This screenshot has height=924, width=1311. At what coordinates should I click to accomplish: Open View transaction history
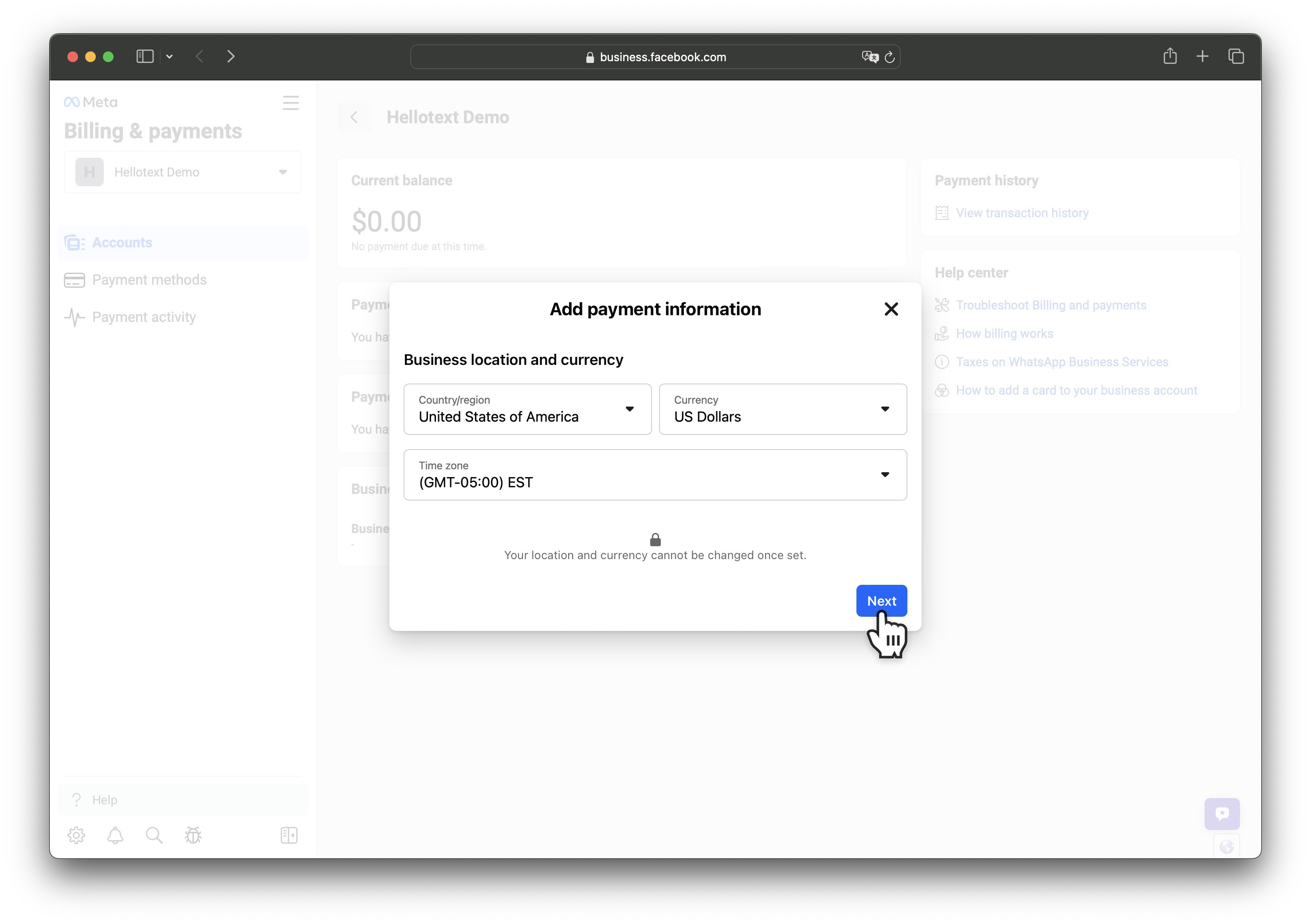(x=1022, y=213)
